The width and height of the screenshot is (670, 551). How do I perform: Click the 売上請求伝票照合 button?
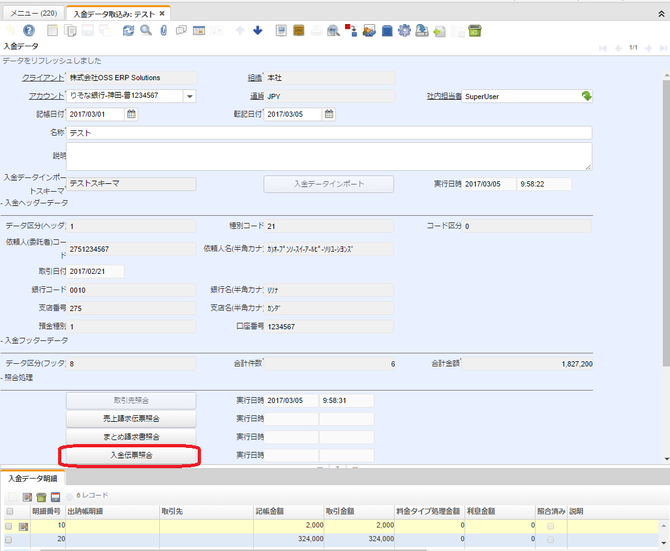click(x=131, y=419)
